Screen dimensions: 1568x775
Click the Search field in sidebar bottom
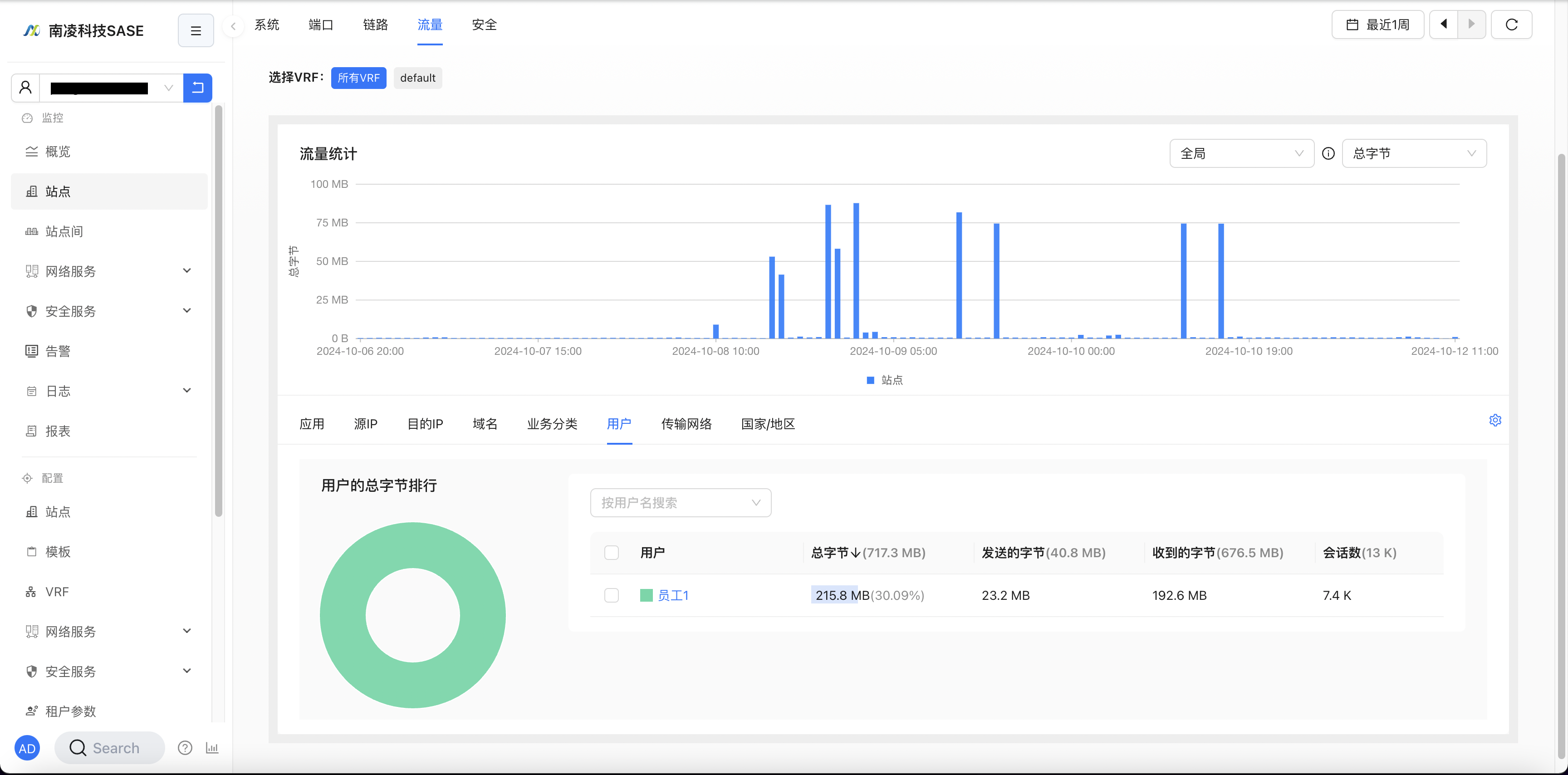point(109,748)
